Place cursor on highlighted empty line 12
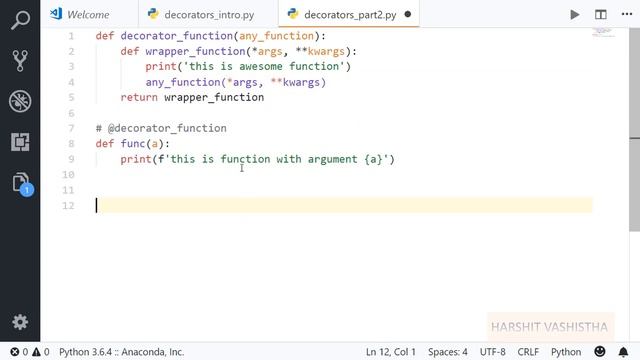Viewport: 640px width, 360px height. (344, 205)
